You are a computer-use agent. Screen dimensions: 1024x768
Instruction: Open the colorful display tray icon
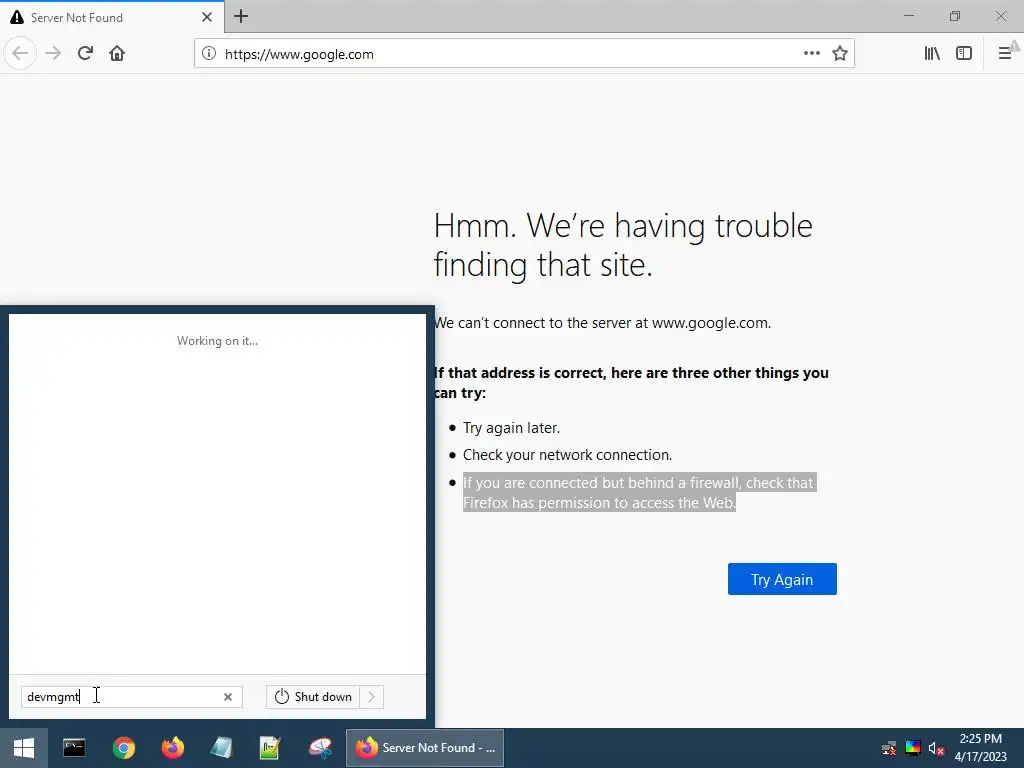913,748
